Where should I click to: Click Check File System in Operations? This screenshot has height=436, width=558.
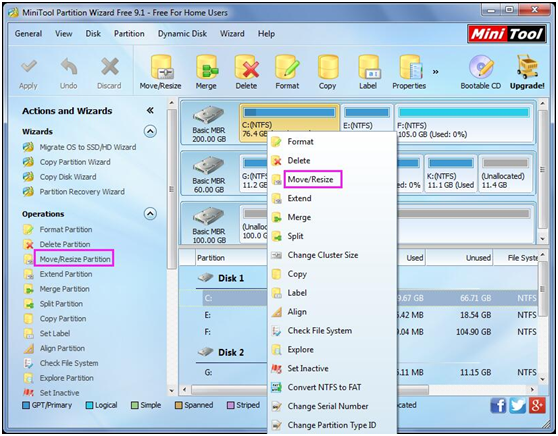coord(69,363)
